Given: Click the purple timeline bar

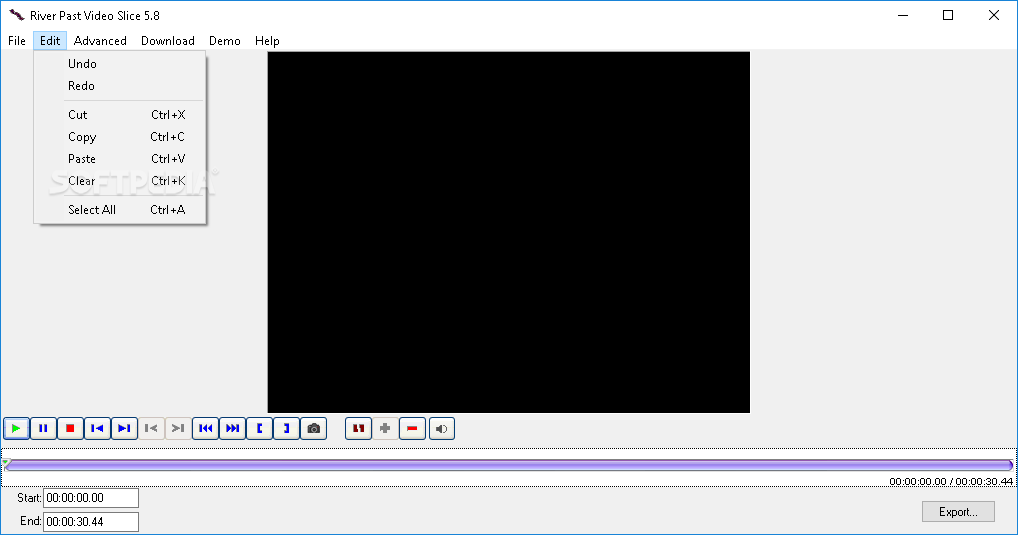Looking at the screenshot, I should [x=509, y=465].
